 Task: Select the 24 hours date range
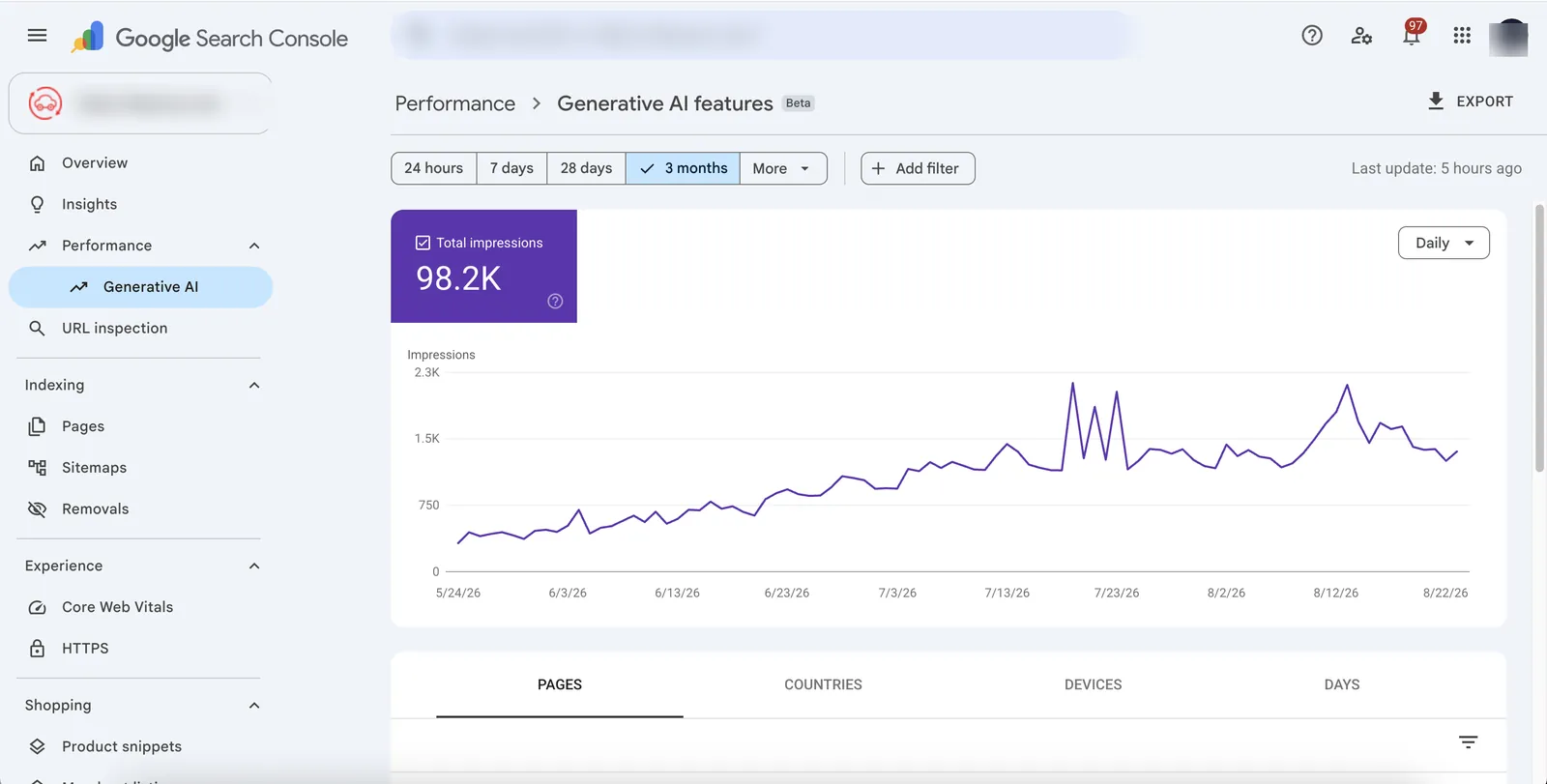(434, 168)
